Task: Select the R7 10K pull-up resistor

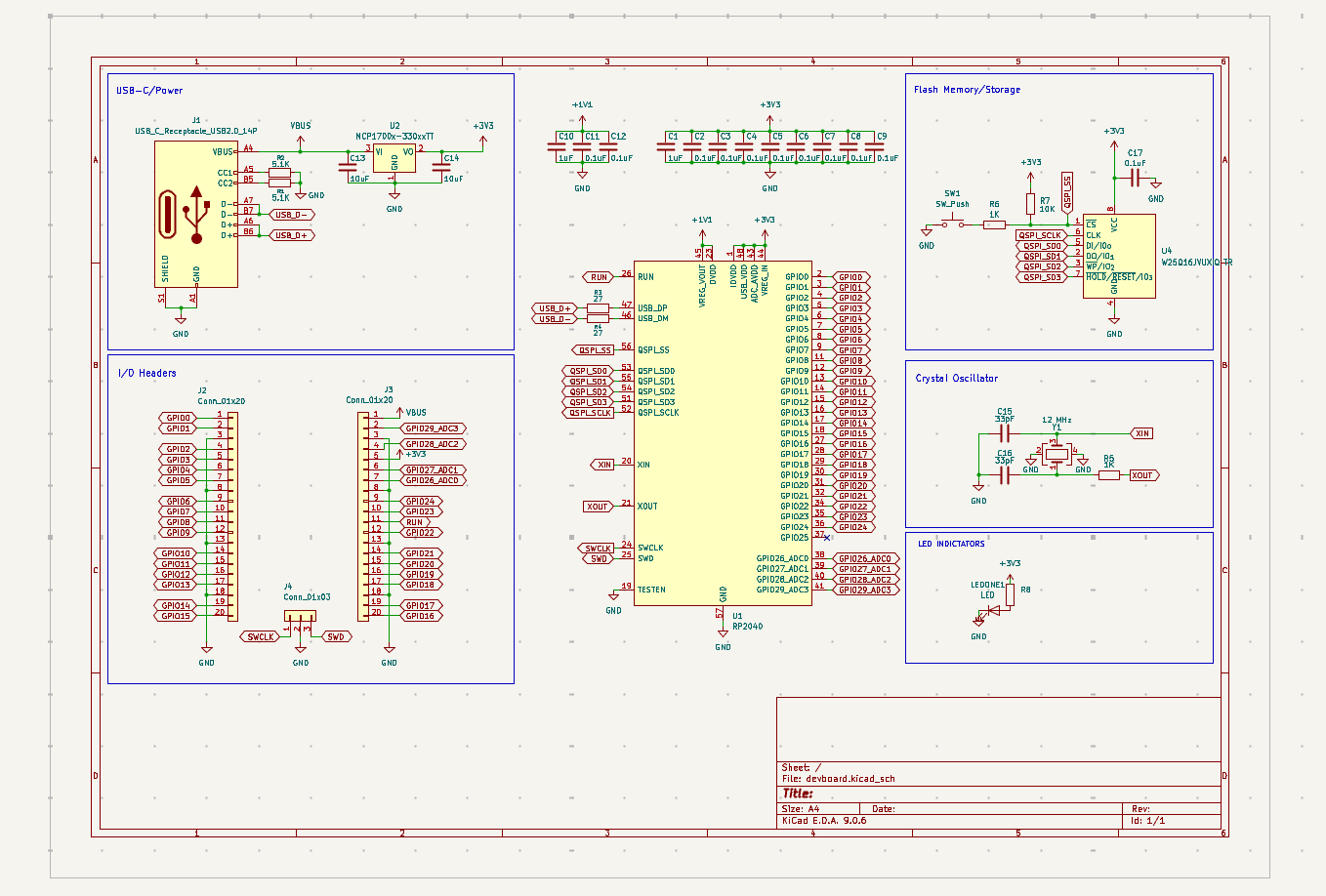Action: (1030, 203)
